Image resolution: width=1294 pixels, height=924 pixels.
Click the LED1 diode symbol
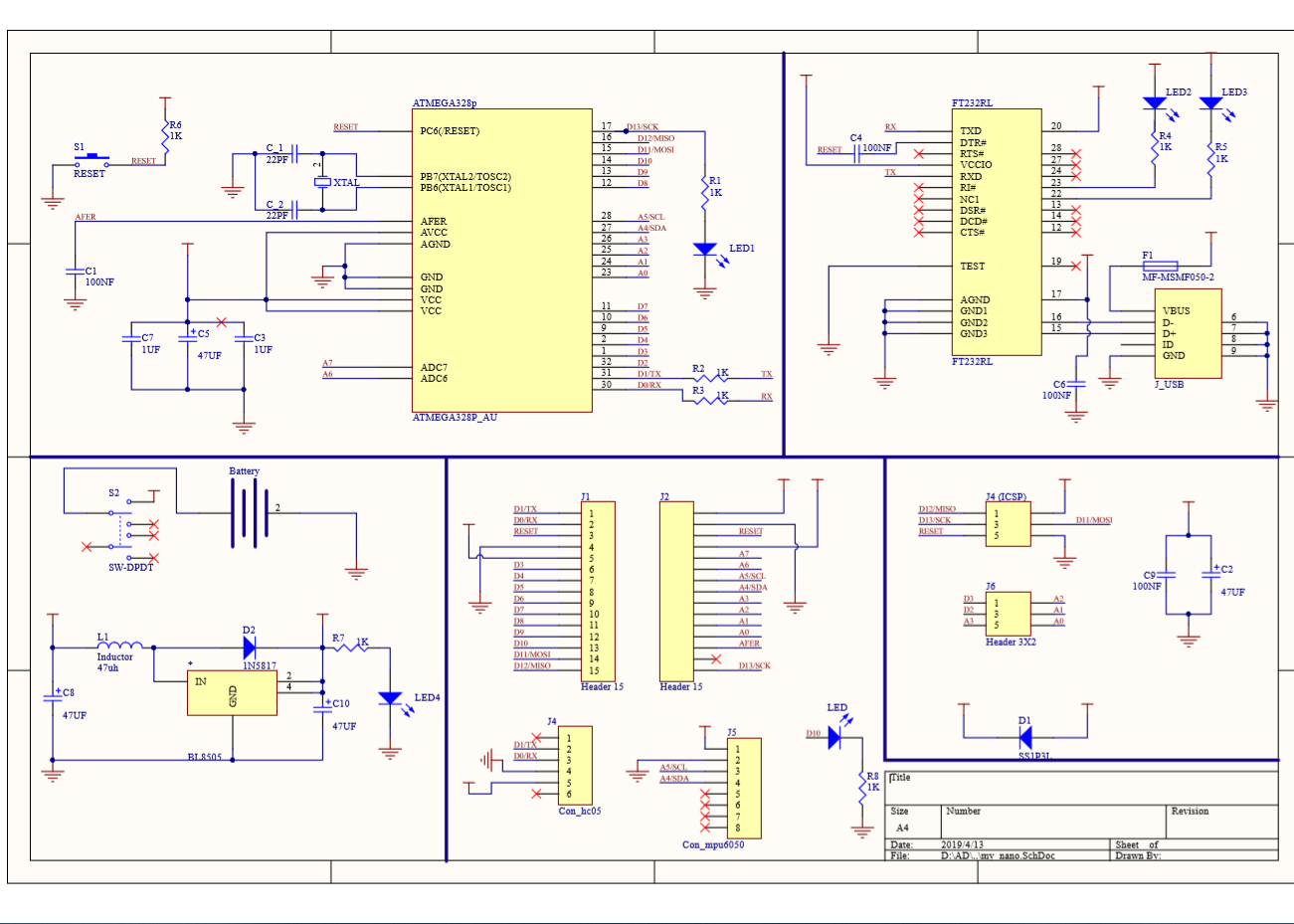click(705, 250)
